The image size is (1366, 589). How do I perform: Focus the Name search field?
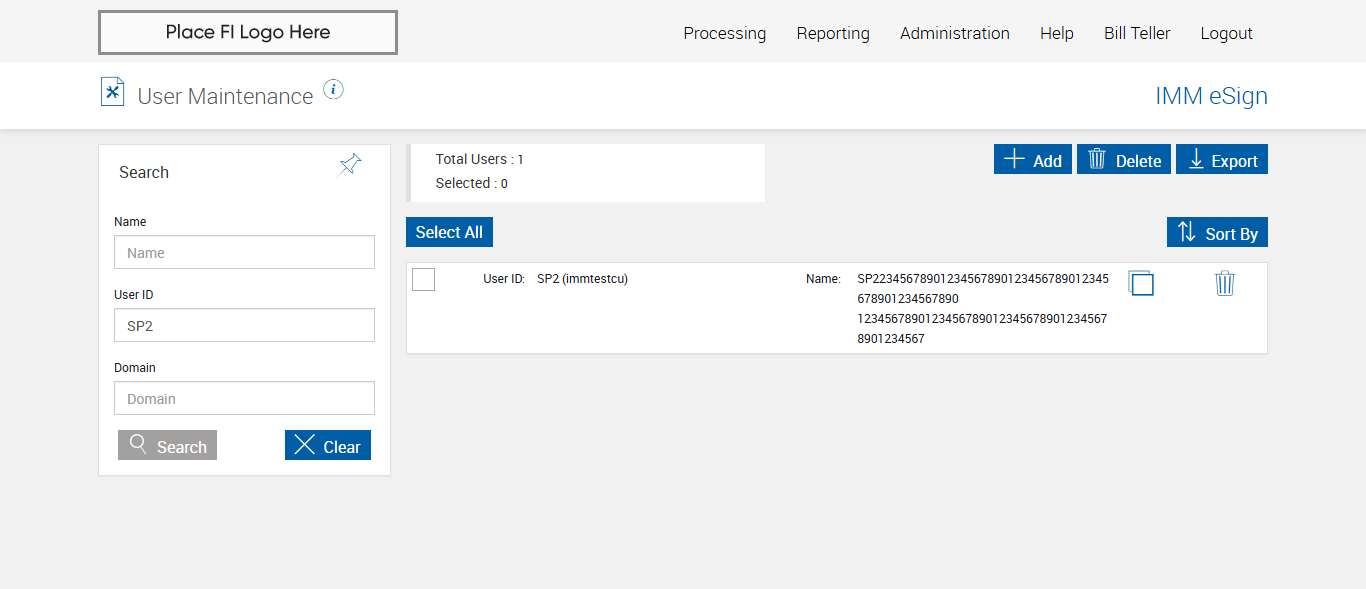[245, 253]
